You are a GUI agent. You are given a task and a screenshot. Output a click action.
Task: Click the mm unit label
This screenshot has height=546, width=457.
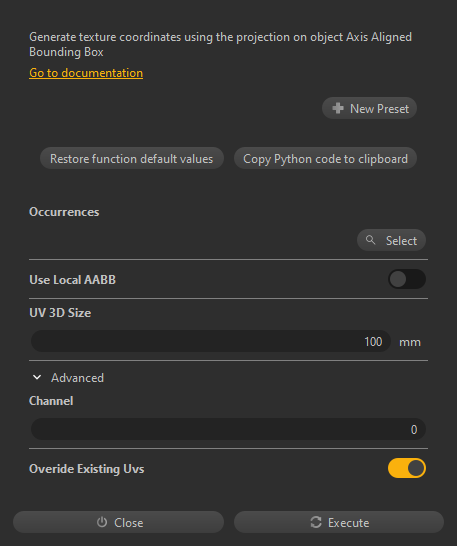pyautogui.click(x=410, y=342)
